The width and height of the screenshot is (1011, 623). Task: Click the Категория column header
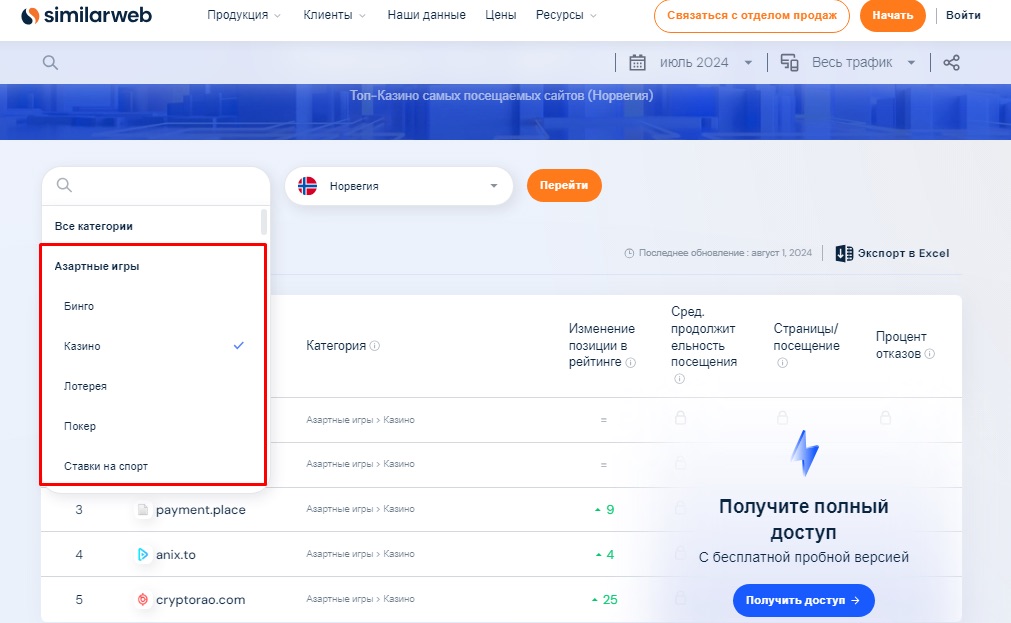[336, 346]
